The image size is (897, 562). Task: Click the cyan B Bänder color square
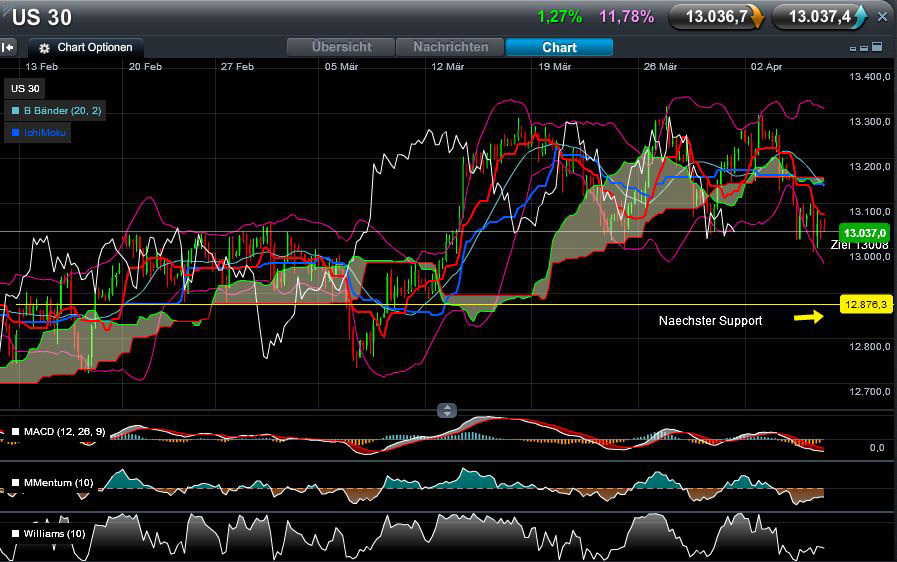15,110
